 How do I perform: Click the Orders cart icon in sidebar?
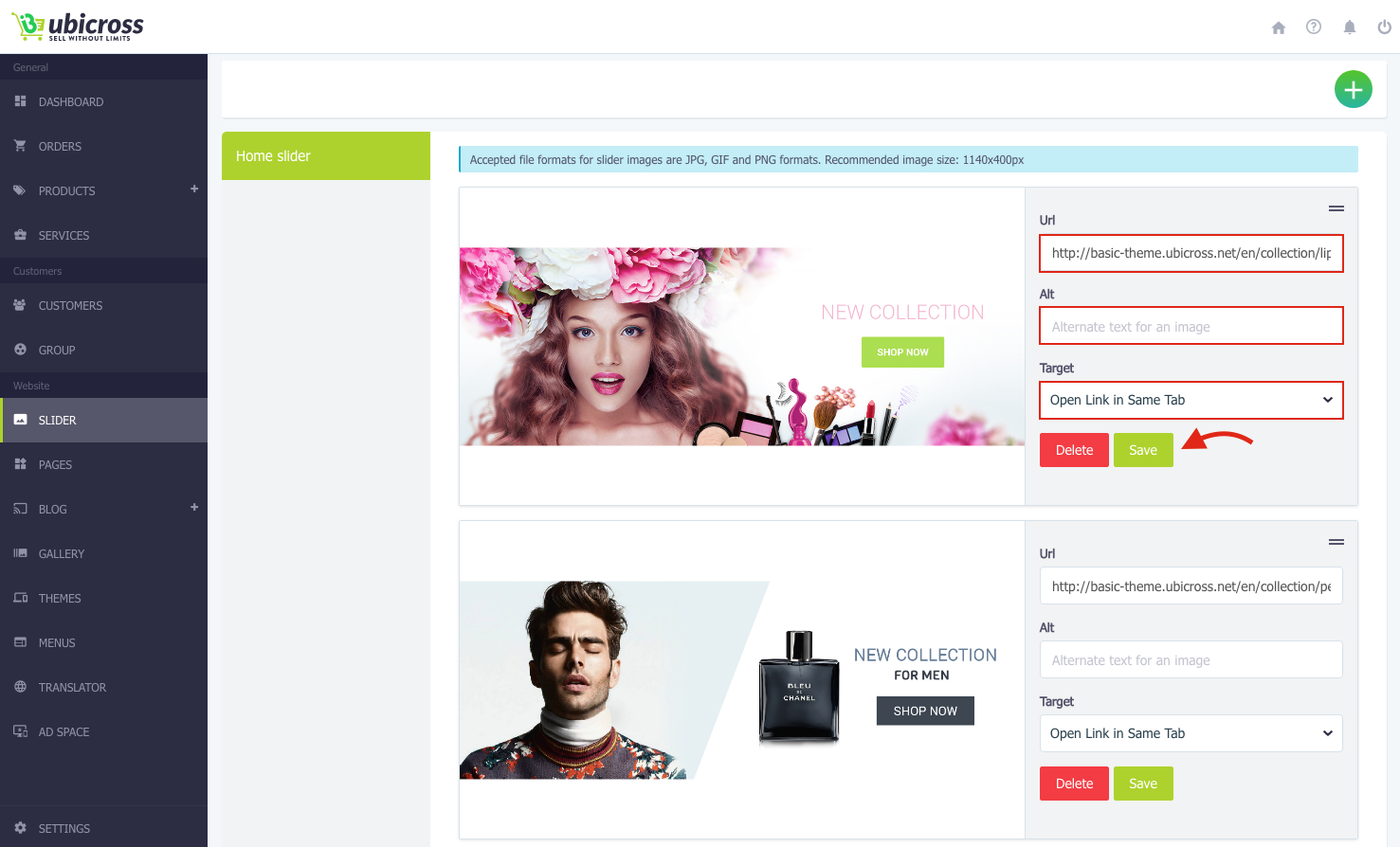(x=20, y=145)
